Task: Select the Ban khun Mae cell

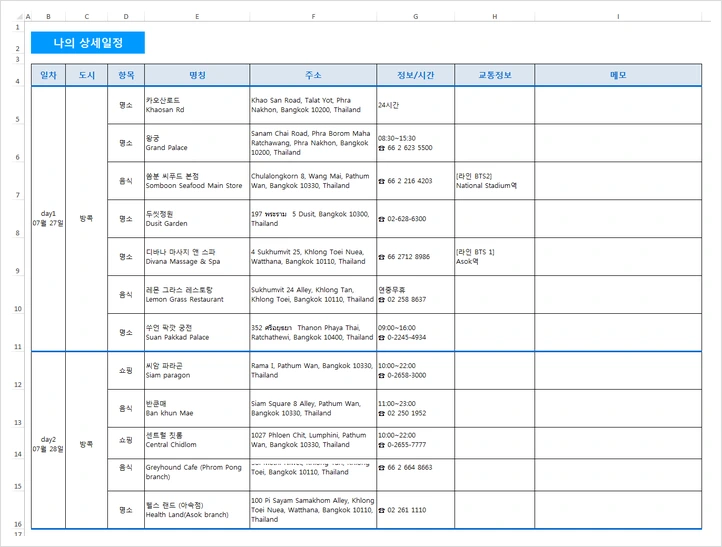Action: 197,408
